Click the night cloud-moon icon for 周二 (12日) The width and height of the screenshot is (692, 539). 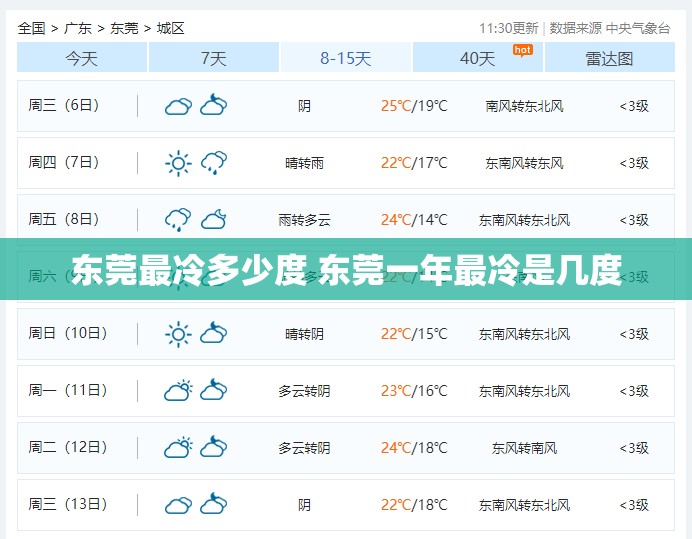[x=214, y=446]
